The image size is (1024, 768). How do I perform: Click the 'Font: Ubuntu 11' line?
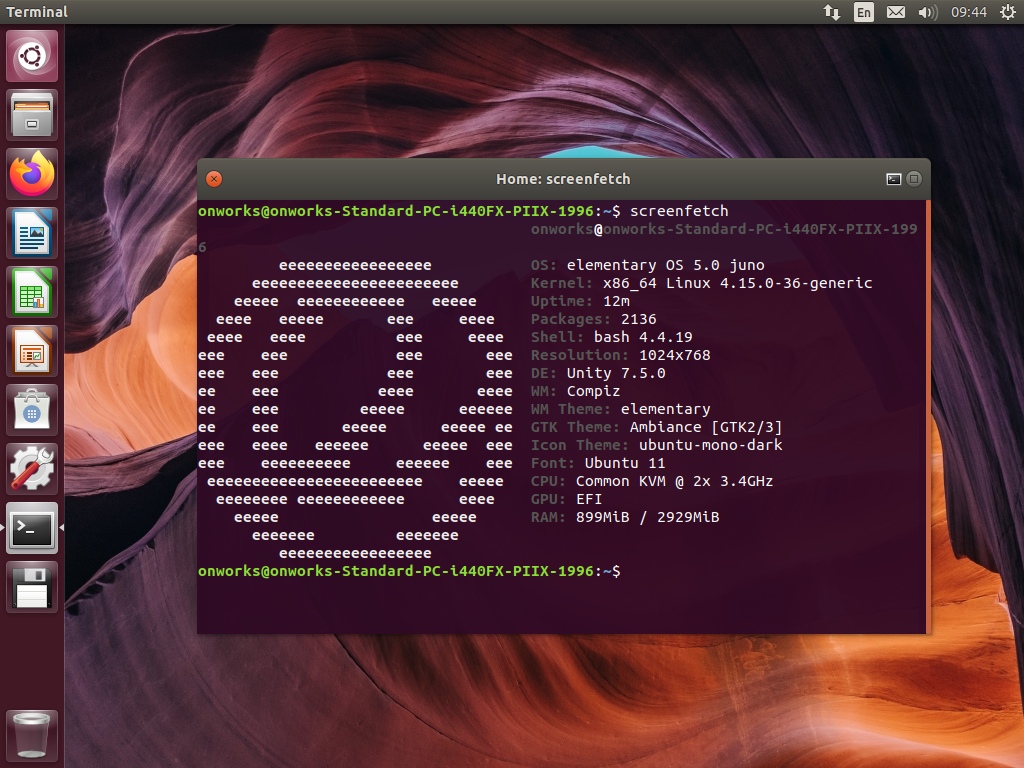point(598,463)
